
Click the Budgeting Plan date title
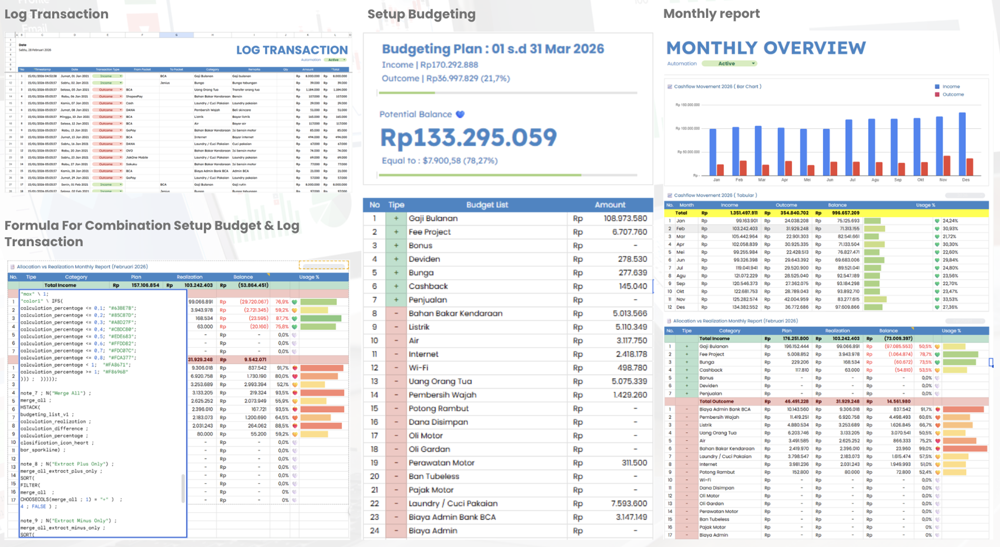point(492,49)
